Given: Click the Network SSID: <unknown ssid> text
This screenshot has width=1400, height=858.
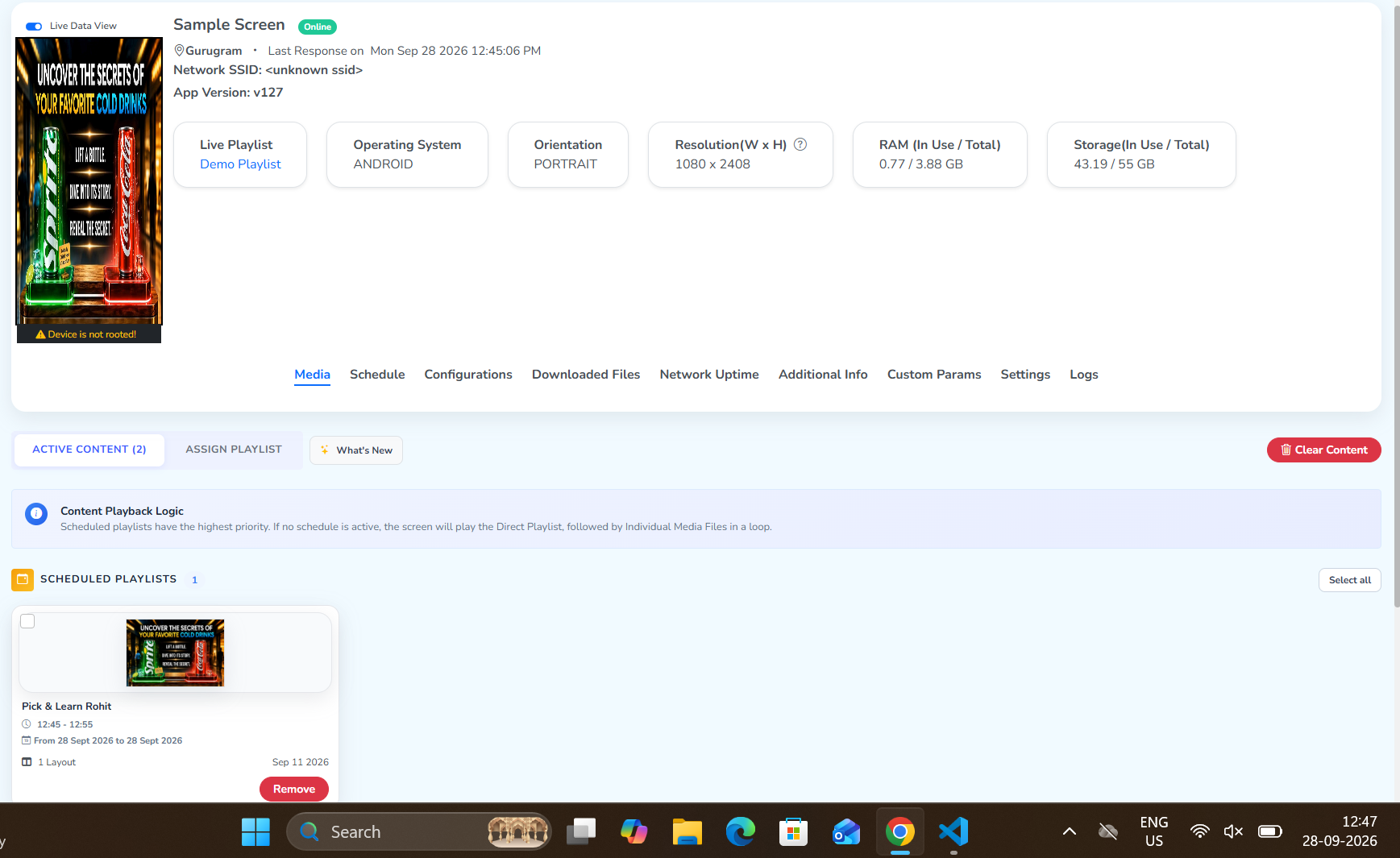Looking at the screenshot, I should click(x=268, y=70).
